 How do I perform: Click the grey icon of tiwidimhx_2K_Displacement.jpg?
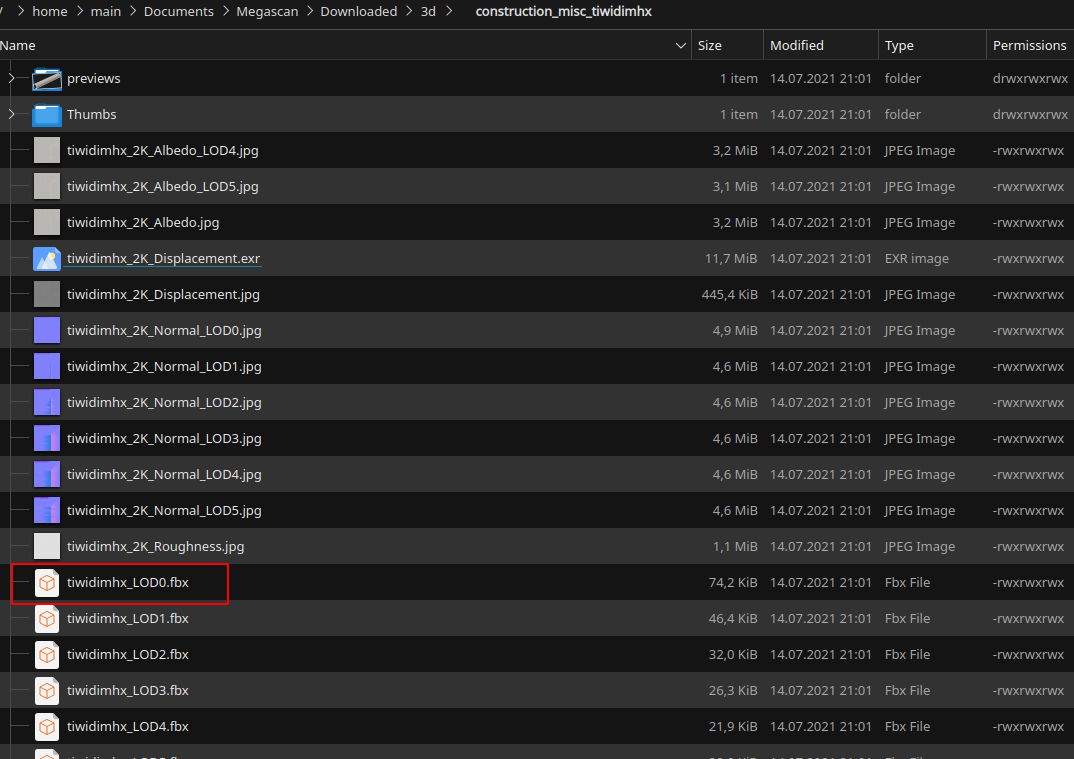tap(47, 294)
